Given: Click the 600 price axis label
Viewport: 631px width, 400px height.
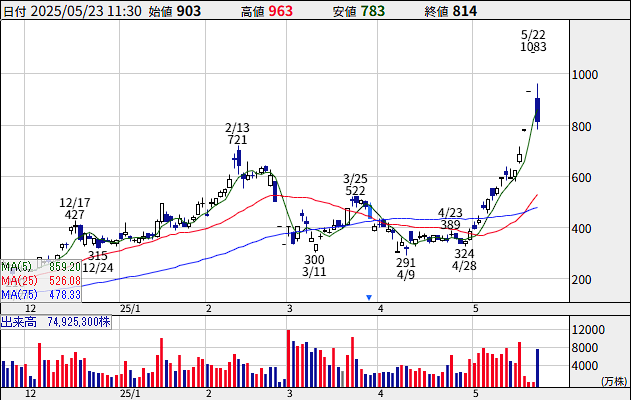Looking at the screenshot, I should pos(582,178).
